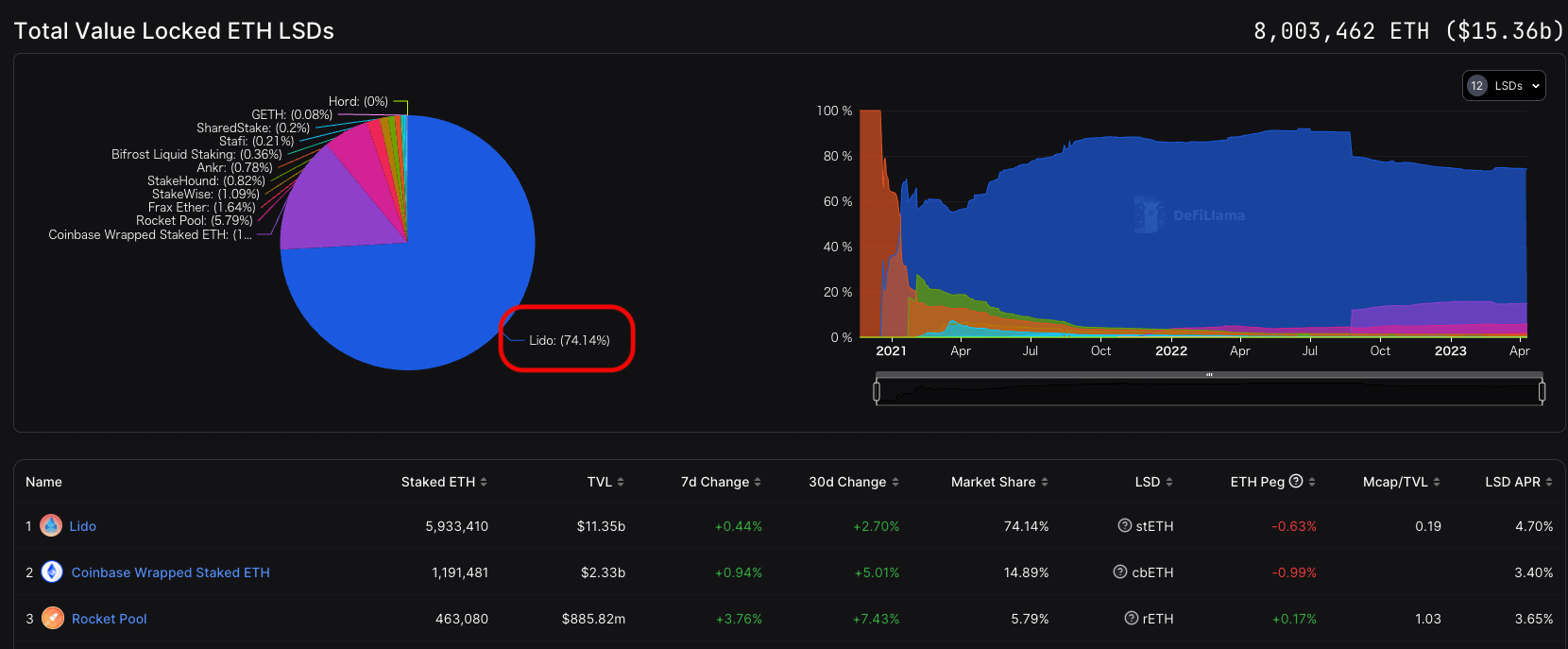Sort table by Staked ETH column

pyautogui.click(x=444, y=482)
